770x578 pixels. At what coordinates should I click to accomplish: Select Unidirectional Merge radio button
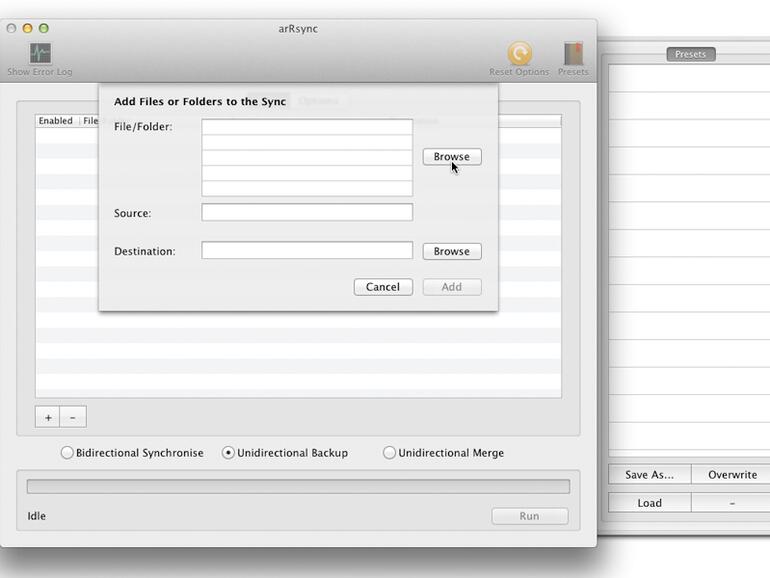point(390,453)
